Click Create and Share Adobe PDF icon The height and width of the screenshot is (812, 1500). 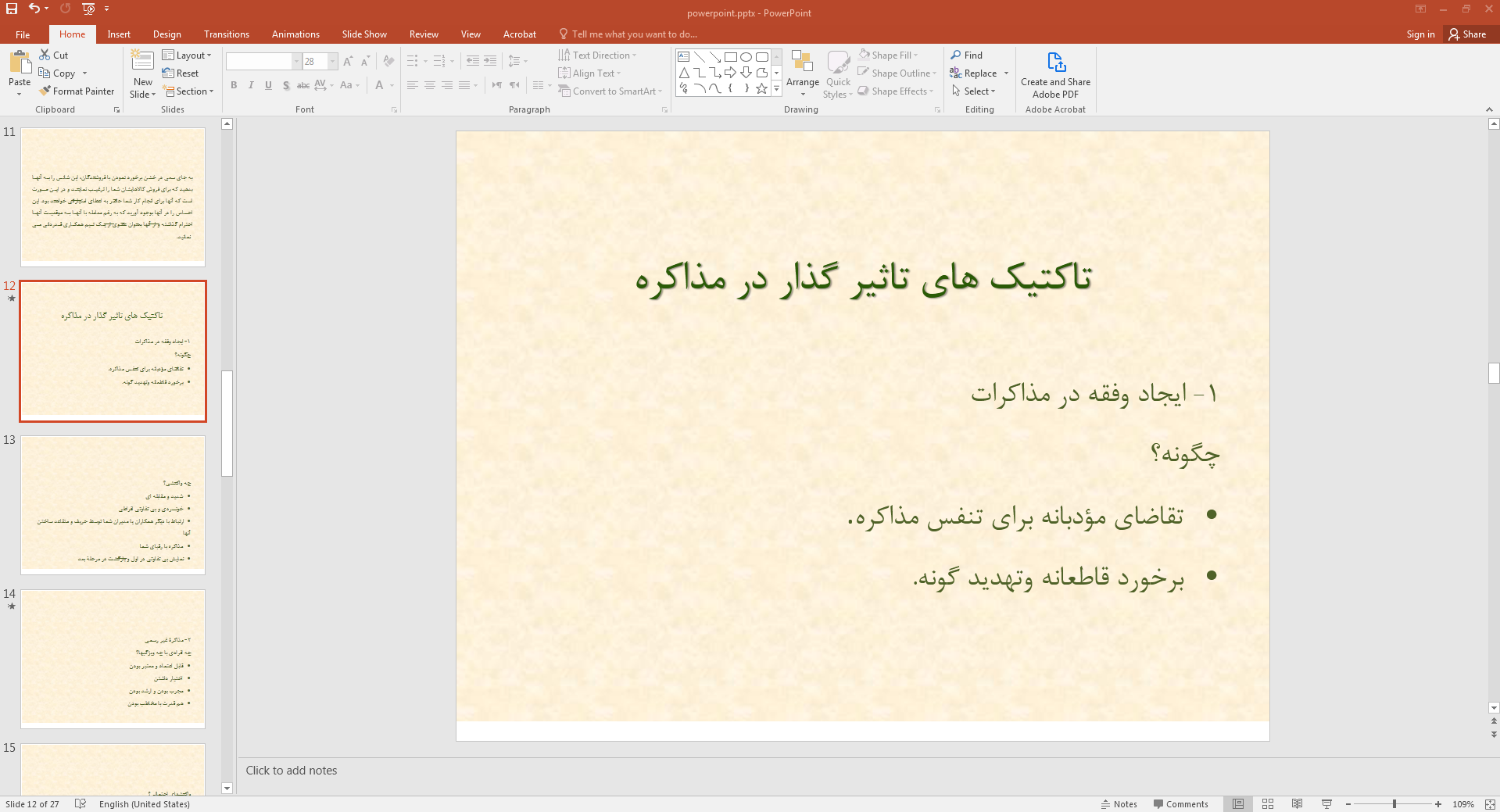click(x=1055, y=63)
